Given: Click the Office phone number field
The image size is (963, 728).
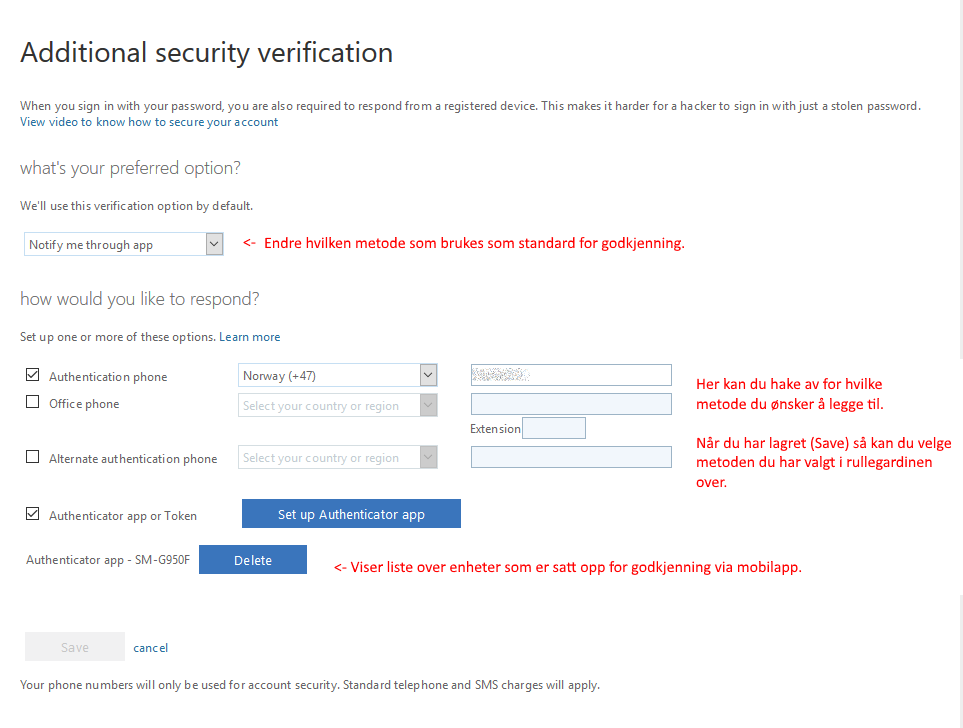Looking at the screenshot, I should click(571, 404).
